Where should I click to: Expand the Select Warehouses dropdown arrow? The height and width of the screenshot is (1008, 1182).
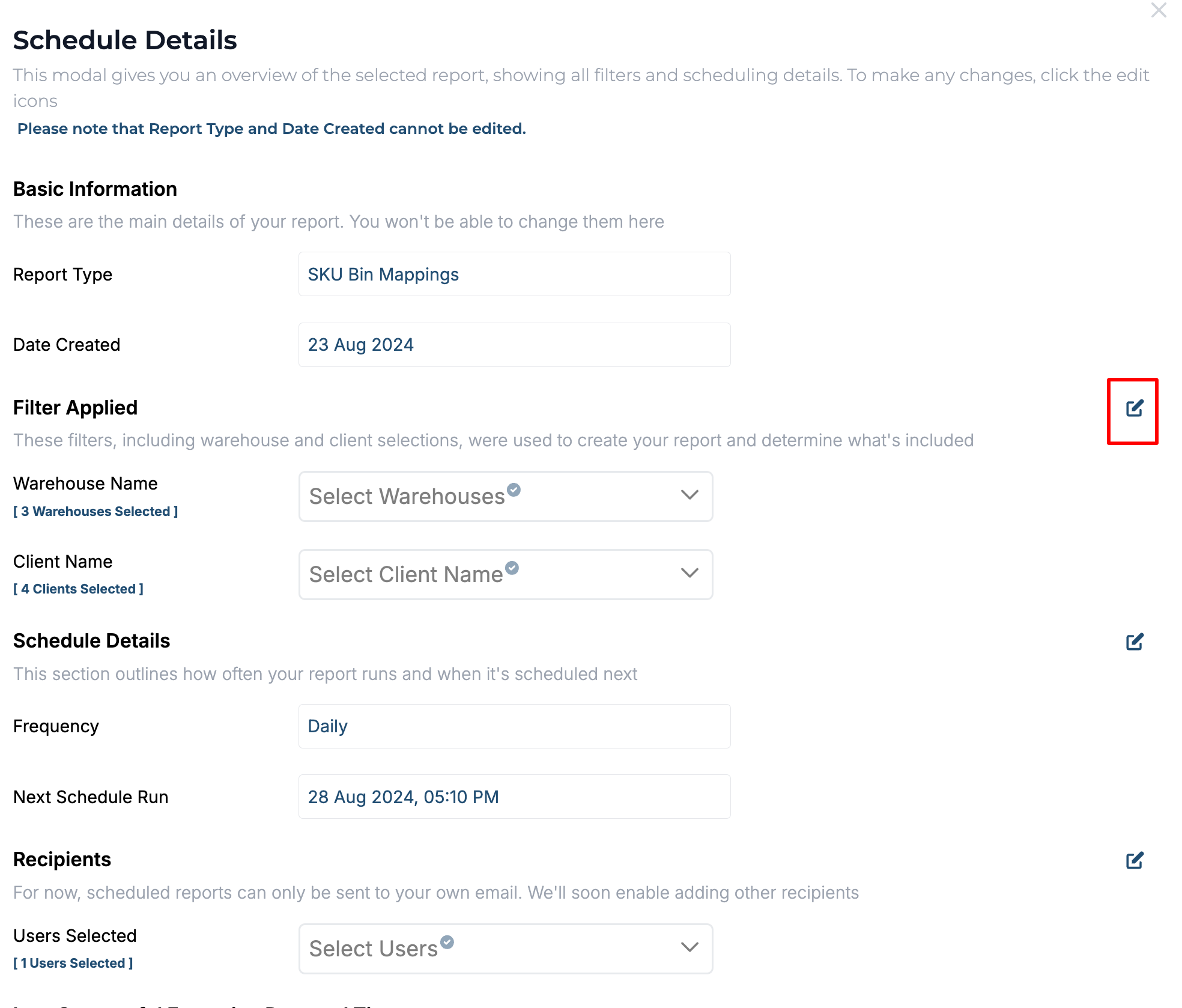(689, 495)
